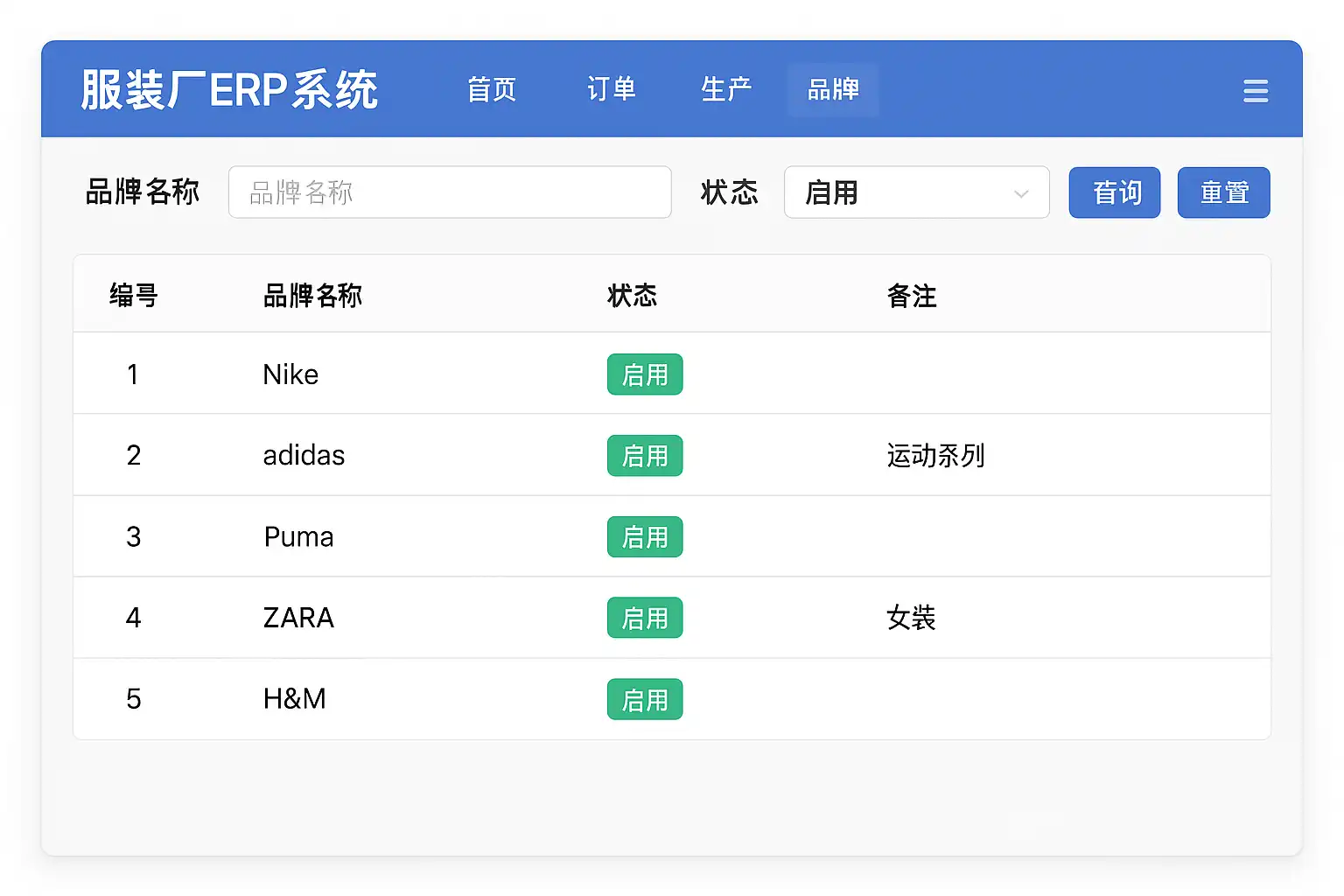Click the 启用 badge for ZARA
Image resolution: width=1344 pixels, height=896 pixels.
pos(645,619)
